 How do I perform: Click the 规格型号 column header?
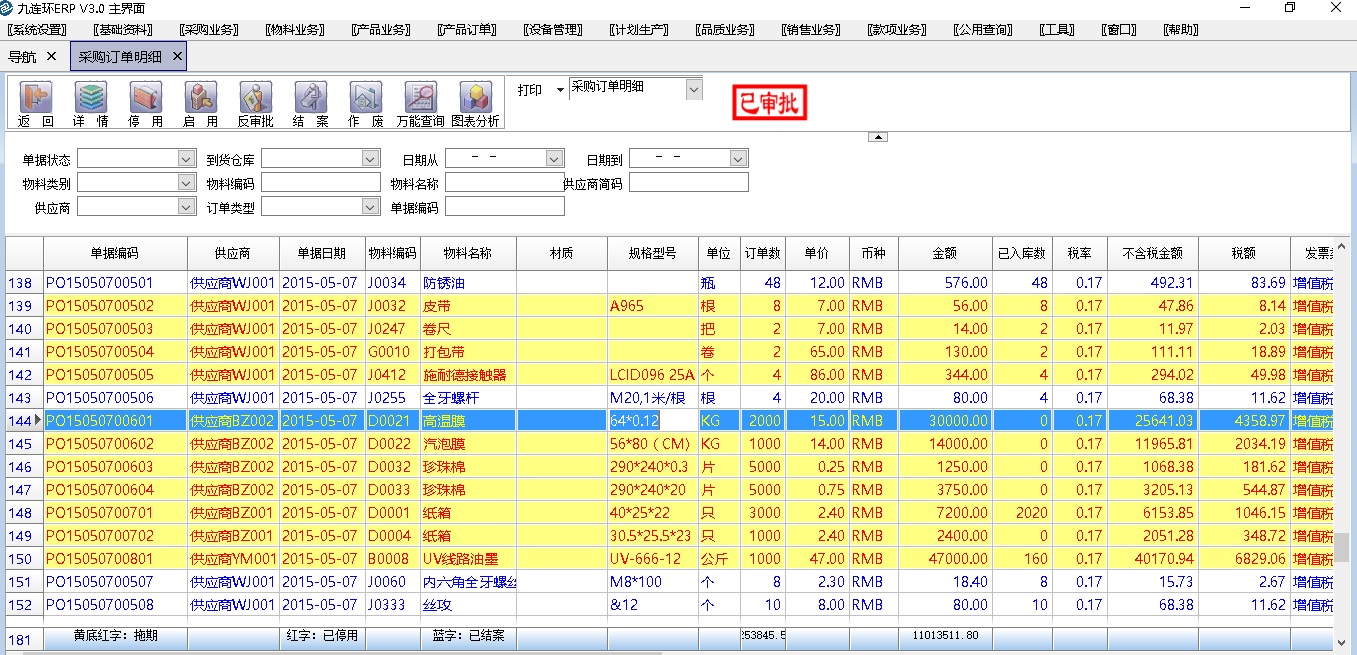click(652, 254)
